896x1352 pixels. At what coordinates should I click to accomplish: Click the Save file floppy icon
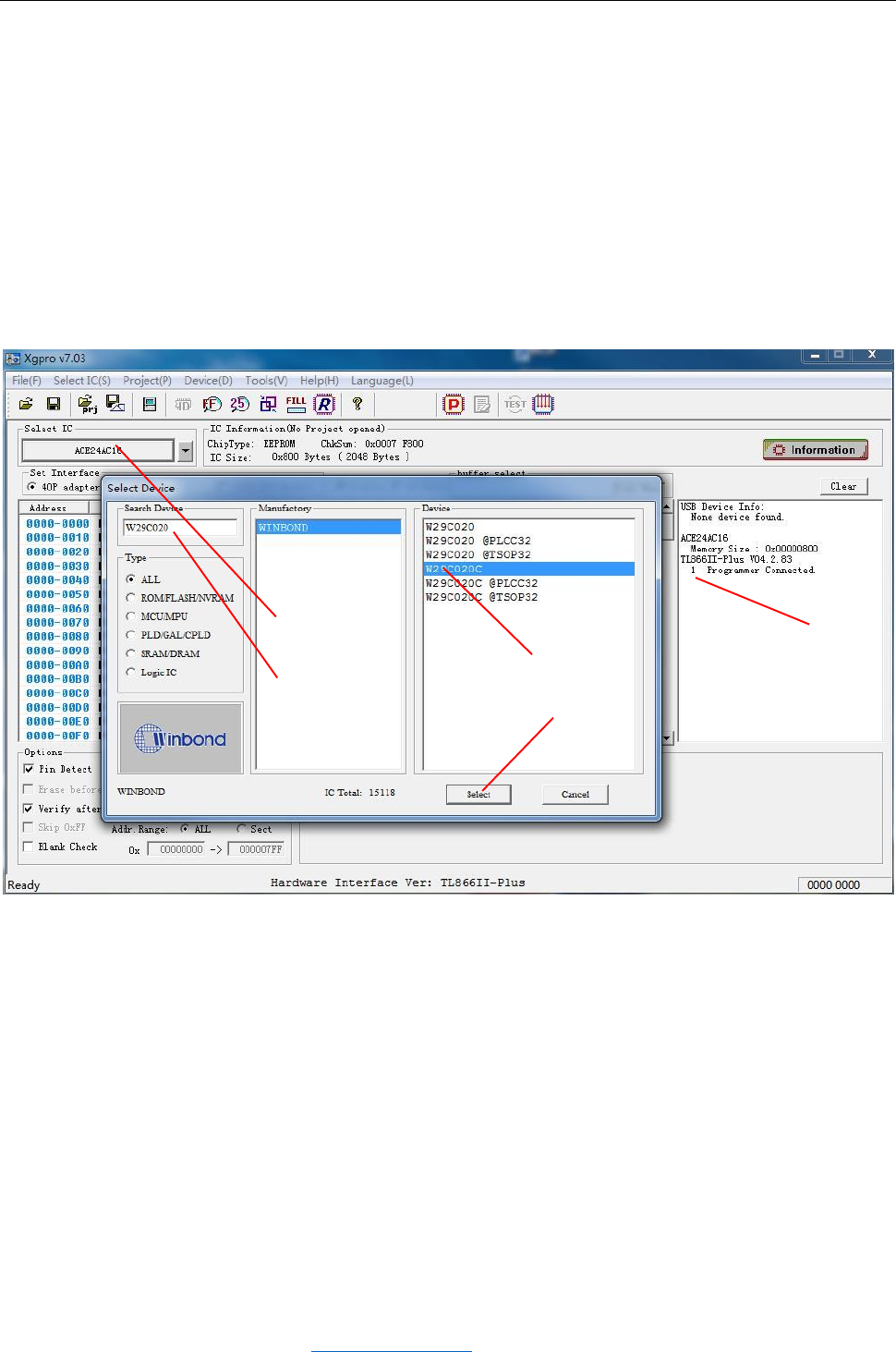tap(54, 404)
